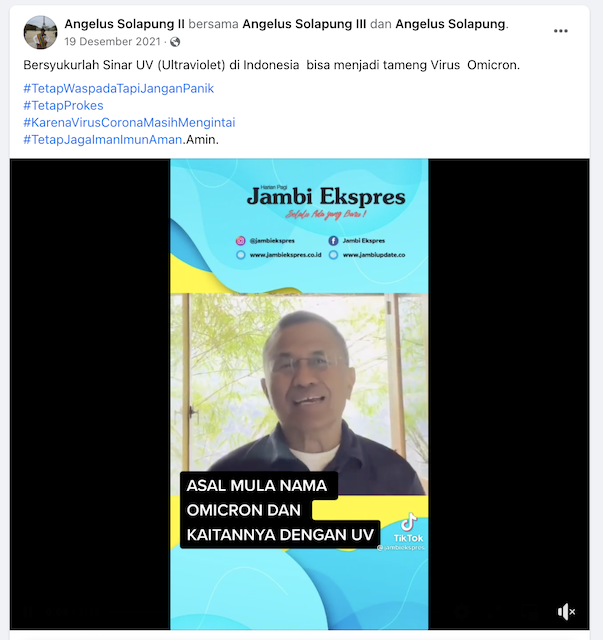Click the globe icon beside www.jambiekspres.co.id

pyautogui.click(x=241, y=255)
